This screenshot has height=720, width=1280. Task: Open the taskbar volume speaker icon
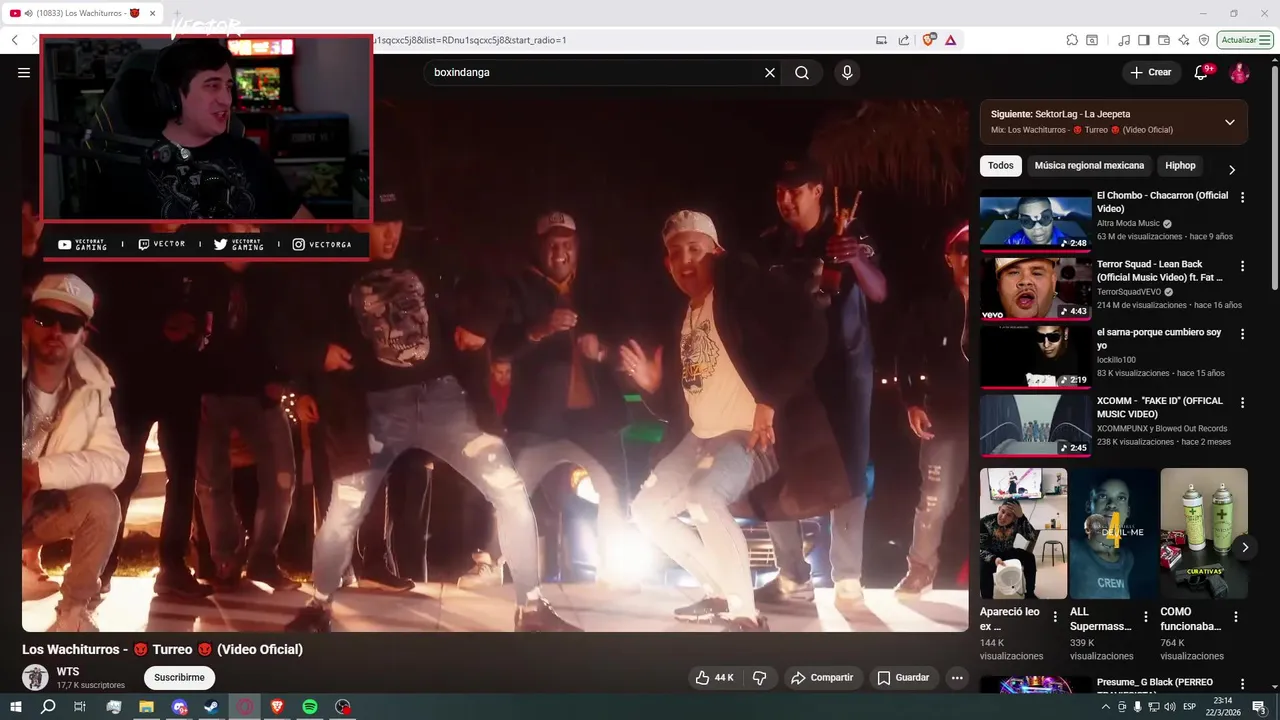1170,707
